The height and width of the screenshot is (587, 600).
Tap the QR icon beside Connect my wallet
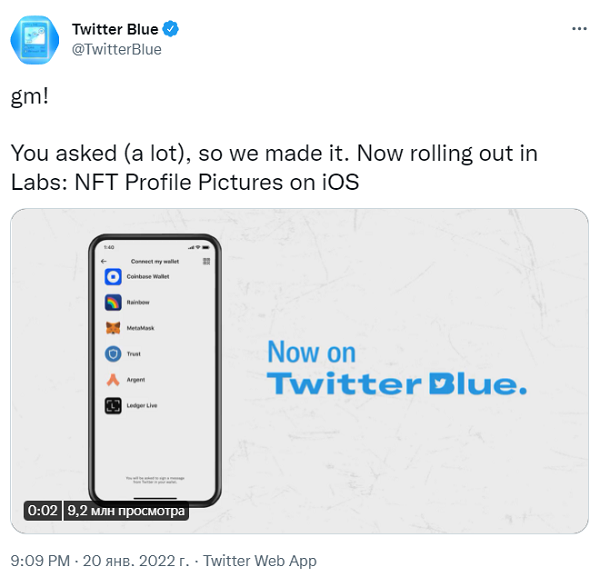[x=206, y=261]
